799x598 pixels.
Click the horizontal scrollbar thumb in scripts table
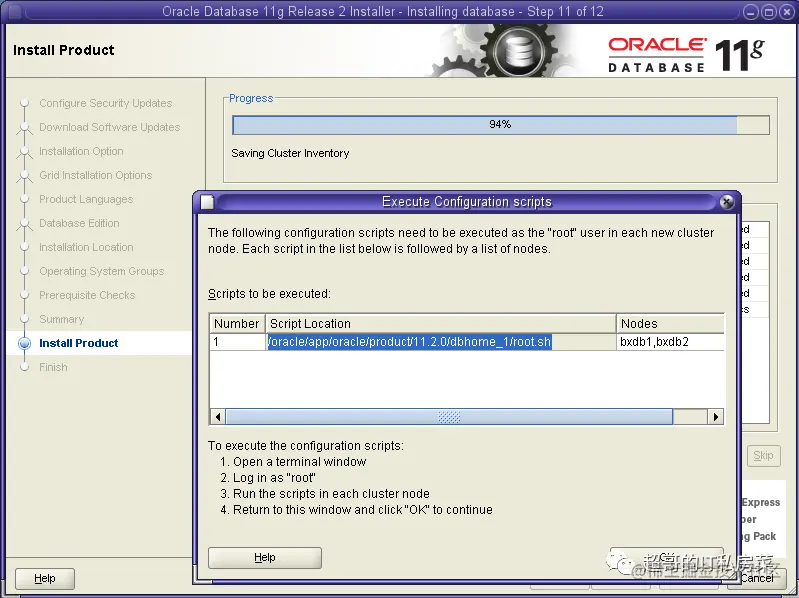pos(449,417)
